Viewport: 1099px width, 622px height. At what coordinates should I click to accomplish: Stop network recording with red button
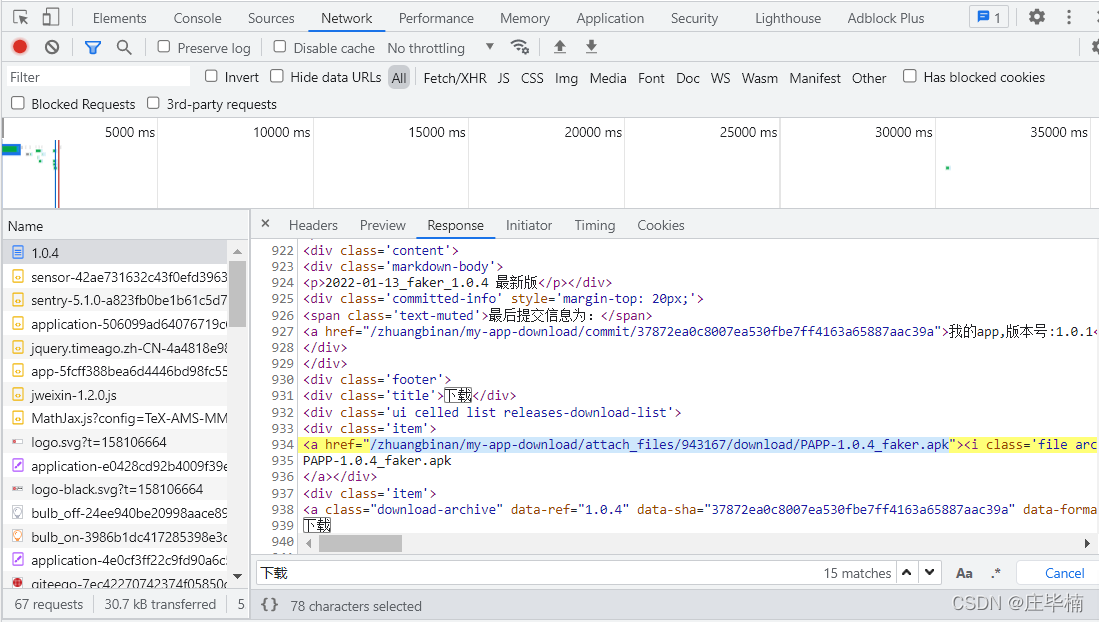coord(20,47)
